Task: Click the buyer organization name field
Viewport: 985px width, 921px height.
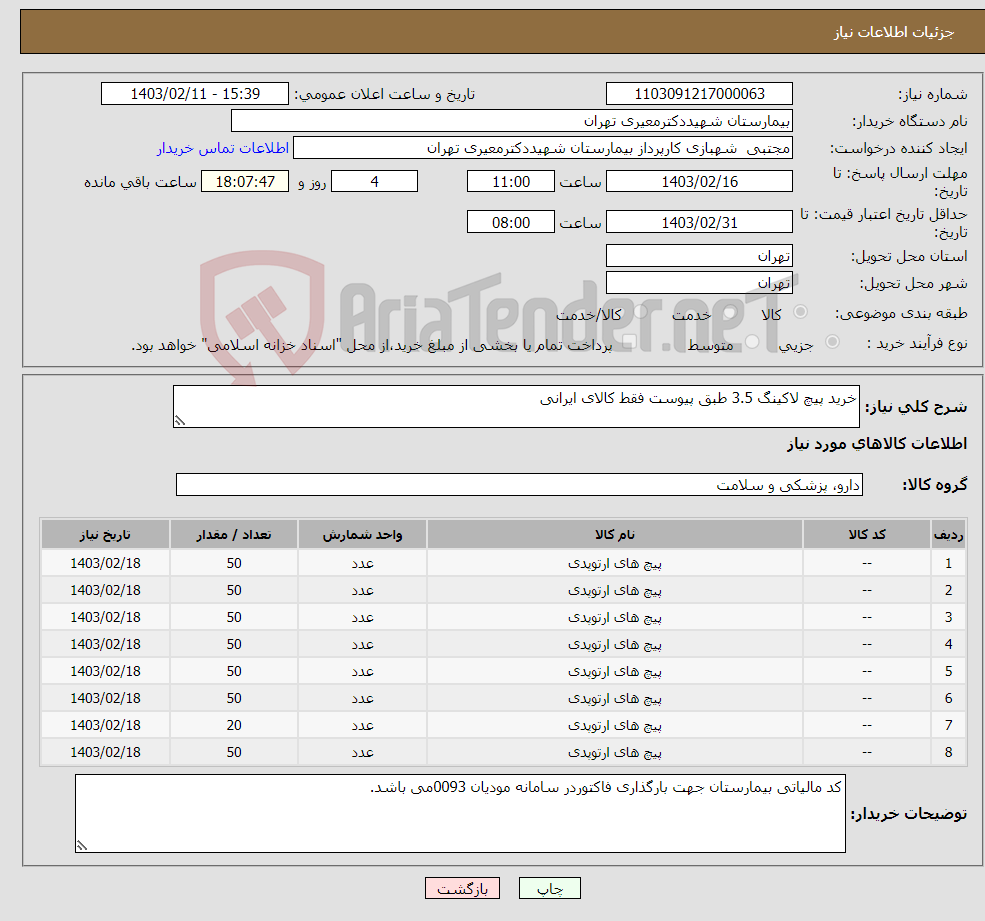Action: tap(512, 121)
